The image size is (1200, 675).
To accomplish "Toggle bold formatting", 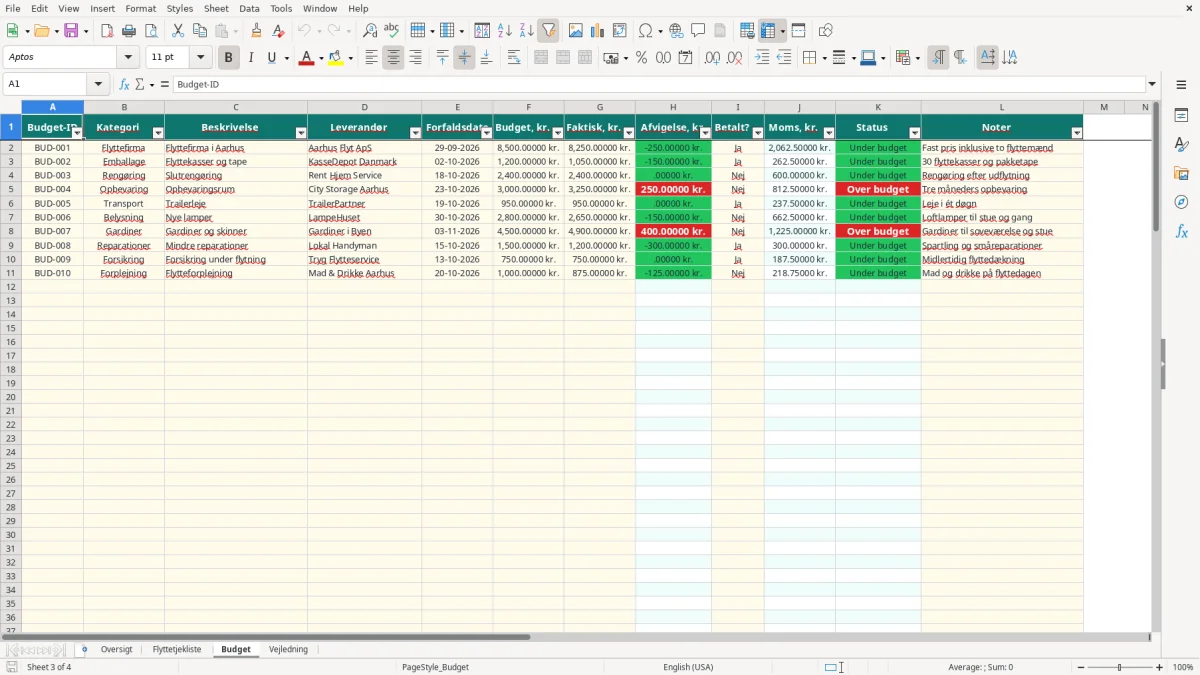I will click(228, 58).
